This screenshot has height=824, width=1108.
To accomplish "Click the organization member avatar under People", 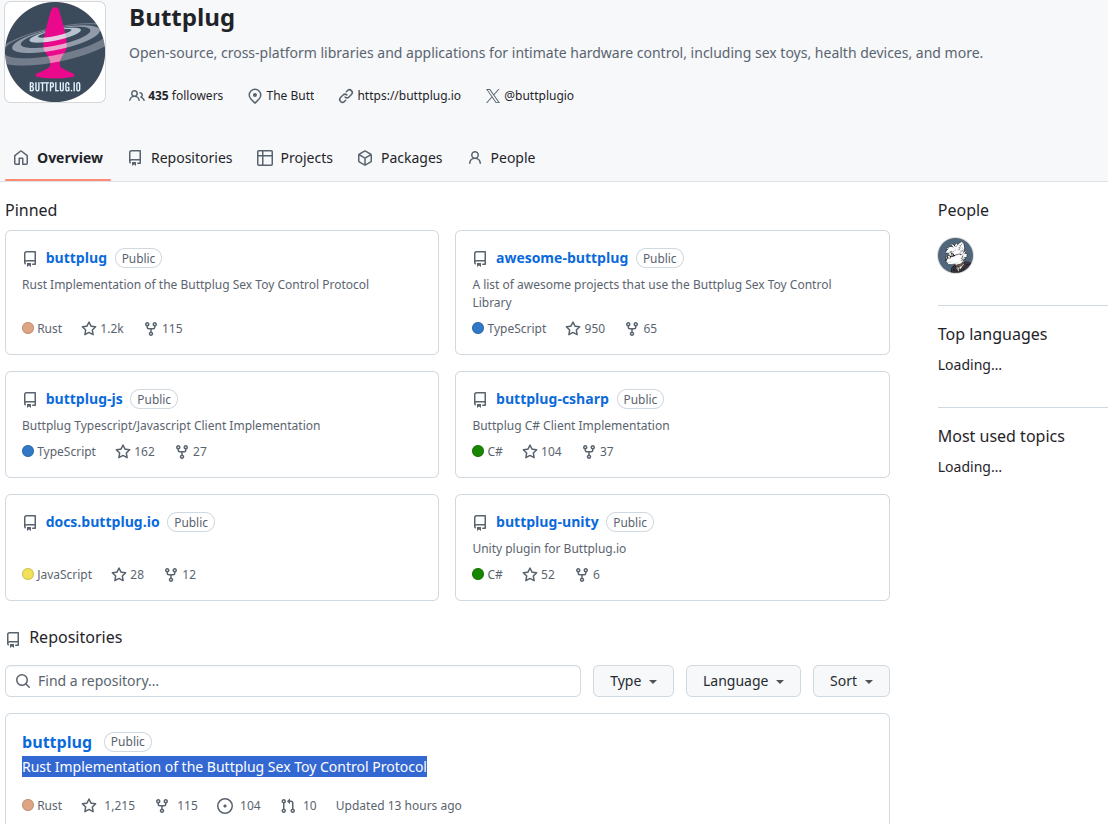I will 955,255.
